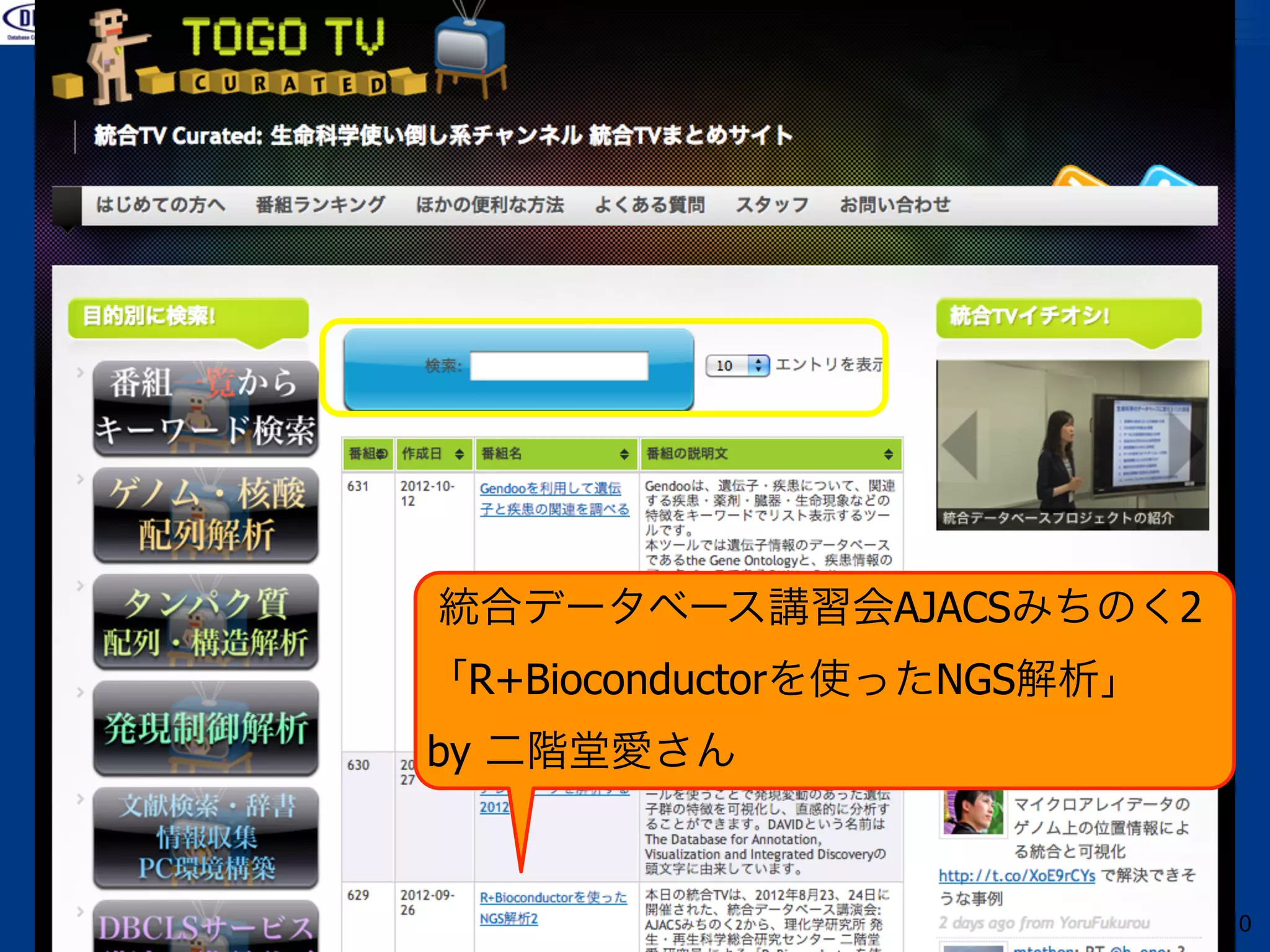Expand arrow beside 文献検索・辞書 button
The image size is (1270, 952).
click(x=80, y=799)
